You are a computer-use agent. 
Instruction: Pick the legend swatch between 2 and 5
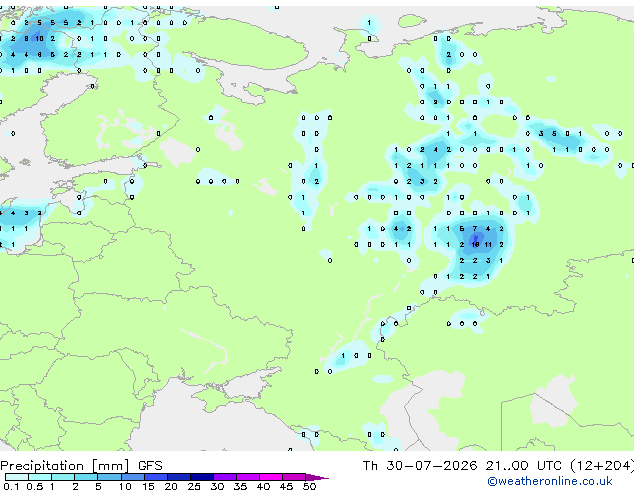click(x=86, y=477)
